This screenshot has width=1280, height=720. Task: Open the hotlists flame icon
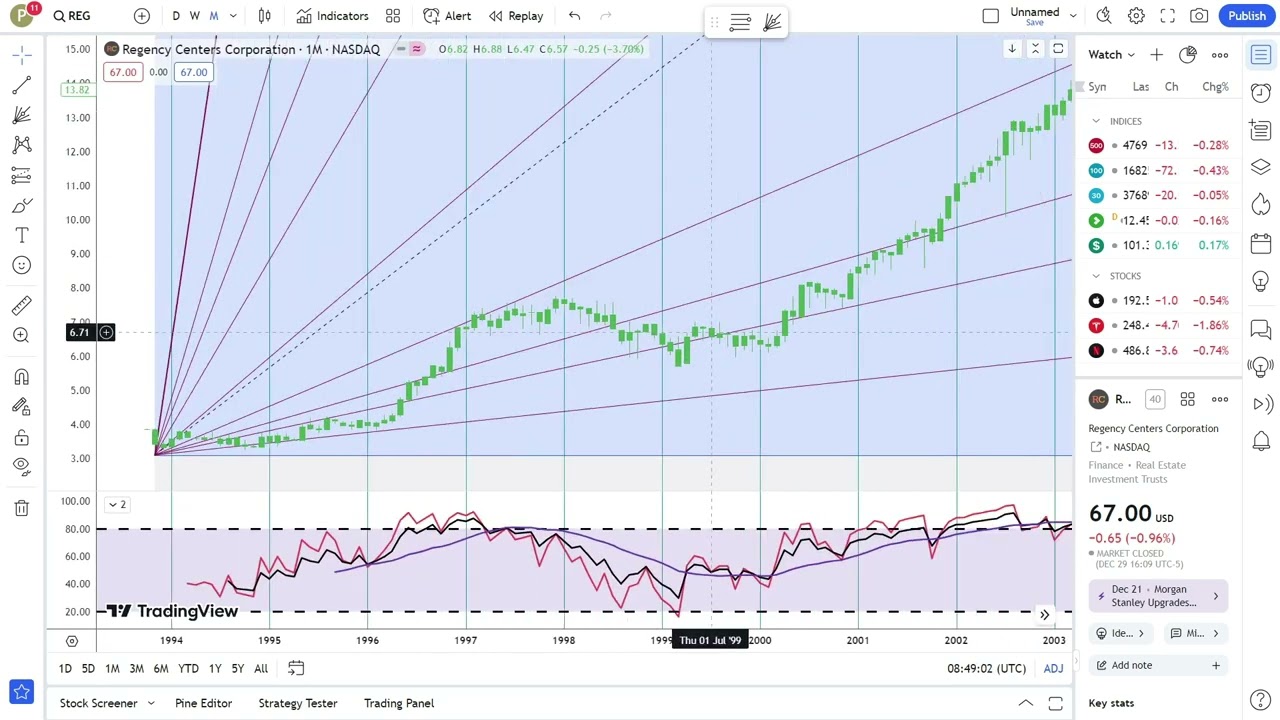coord(1261,204)
